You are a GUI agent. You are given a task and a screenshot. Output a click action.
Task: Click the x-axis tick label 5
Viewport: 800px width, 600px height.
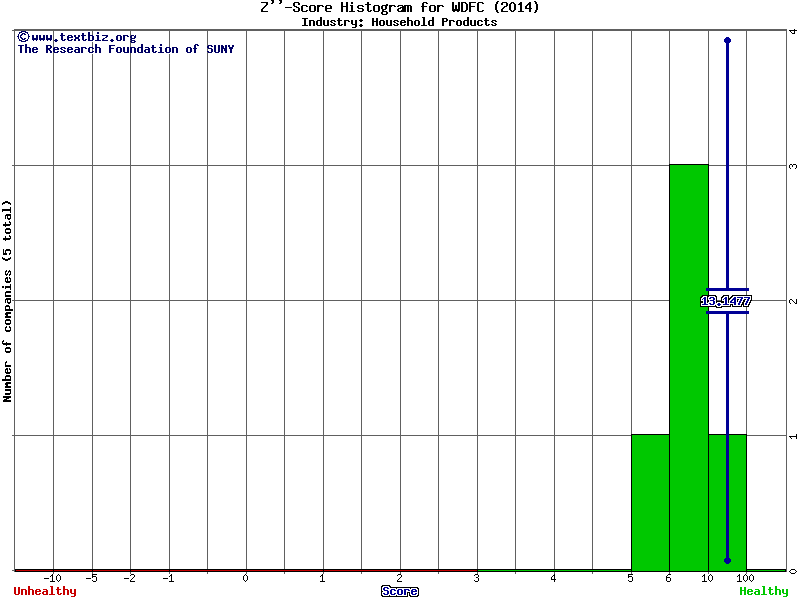point(631,578)
